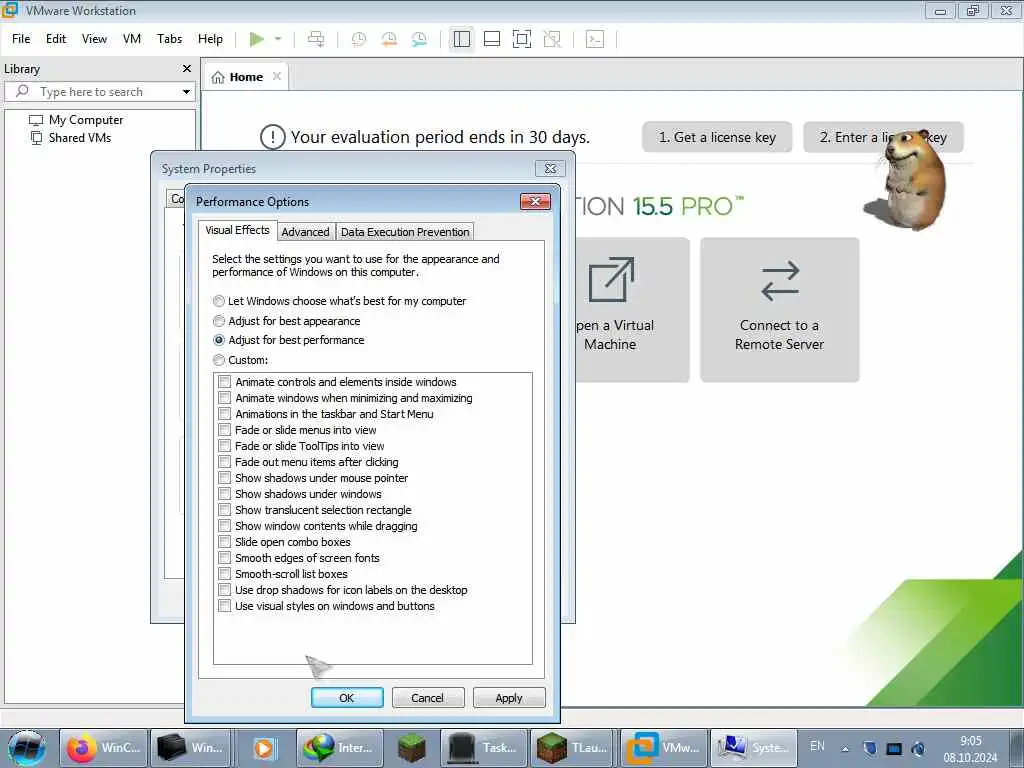Click the Library search field

(x=100, y=91)
